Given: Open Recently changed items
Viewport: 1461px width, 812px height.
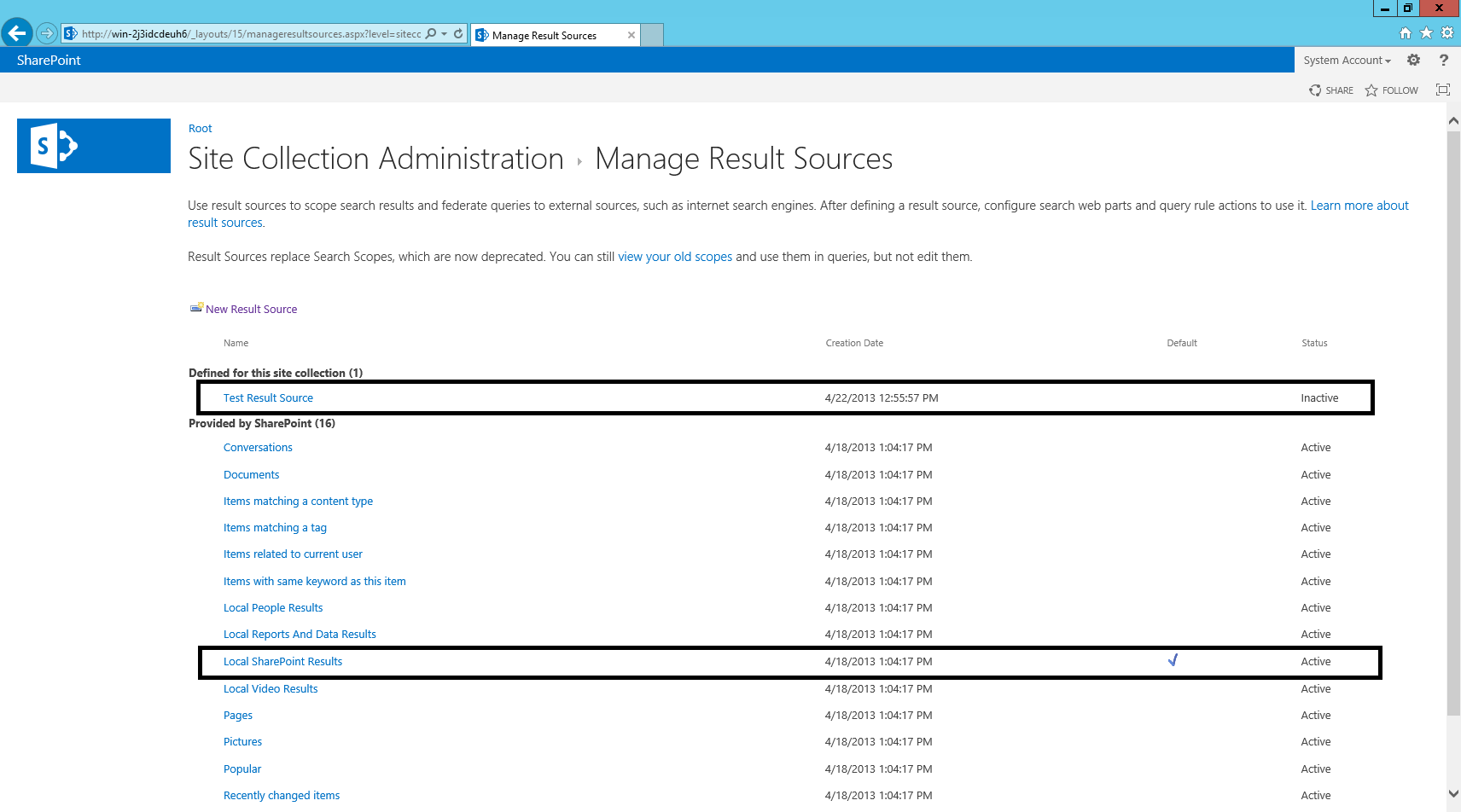Looking at the screenshot, I should coord(282,795).
